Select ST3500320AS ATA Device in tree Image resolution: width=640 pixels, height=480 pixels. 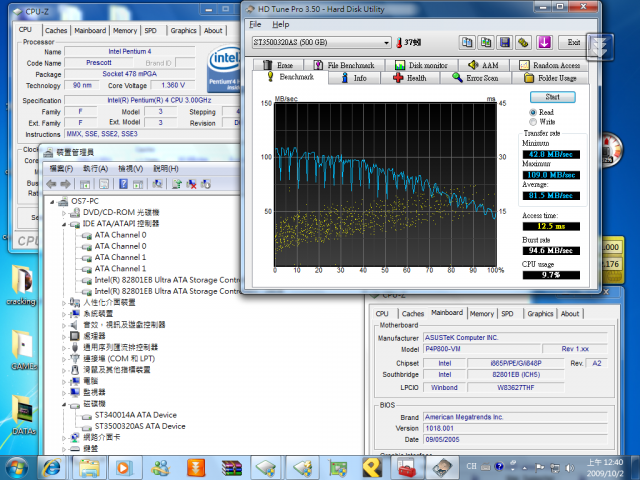click(x=140, y=427)
